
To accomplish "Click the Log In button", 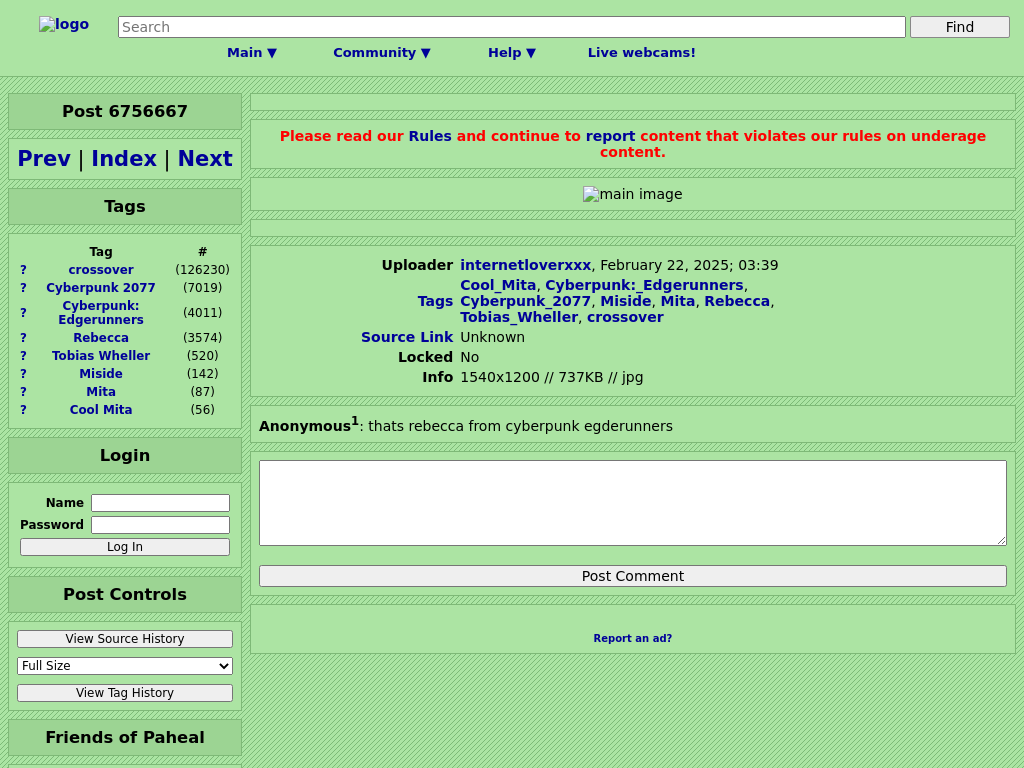I will (x=125, y=547).
